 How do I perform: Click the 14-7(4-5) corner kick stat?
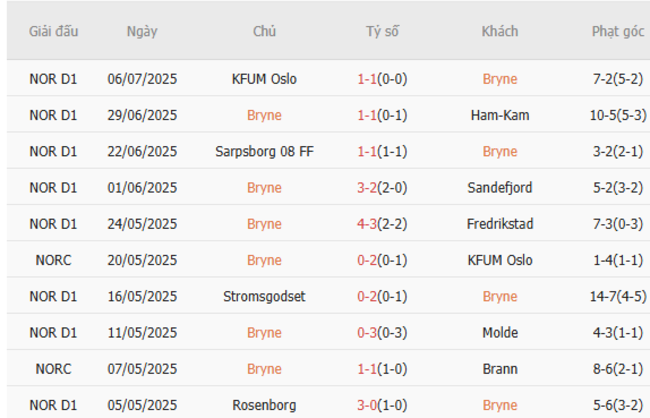pyautogui.click(x=618, y=296)
